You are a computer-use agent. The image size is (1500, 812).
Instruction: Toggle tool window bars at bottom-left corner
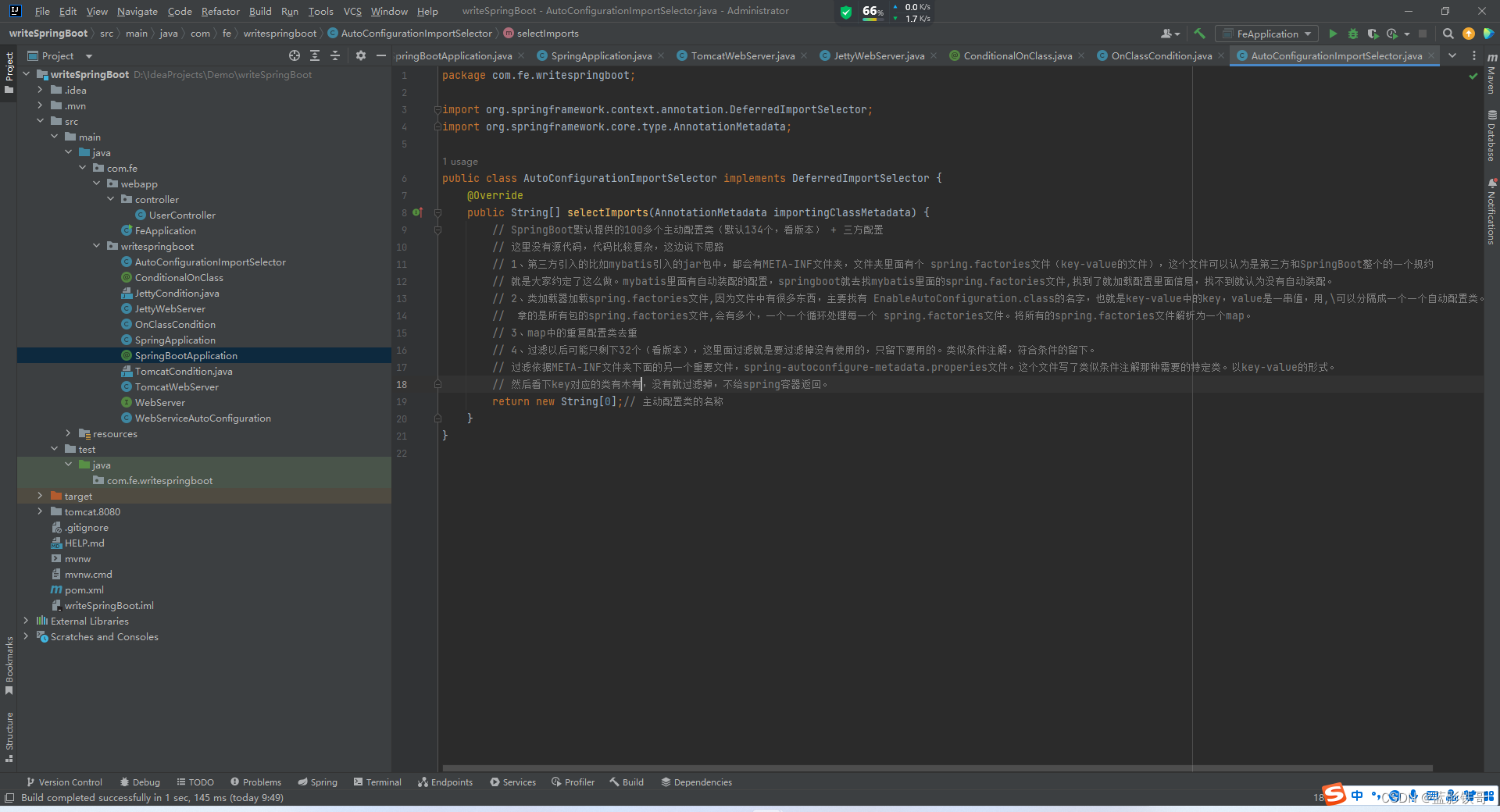9,797
